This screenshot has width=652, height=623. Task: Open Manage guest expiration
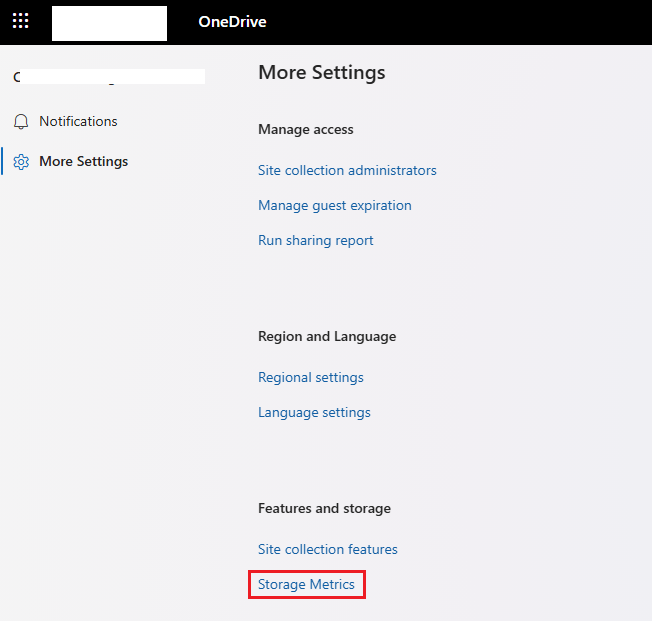tap(334, 205)
